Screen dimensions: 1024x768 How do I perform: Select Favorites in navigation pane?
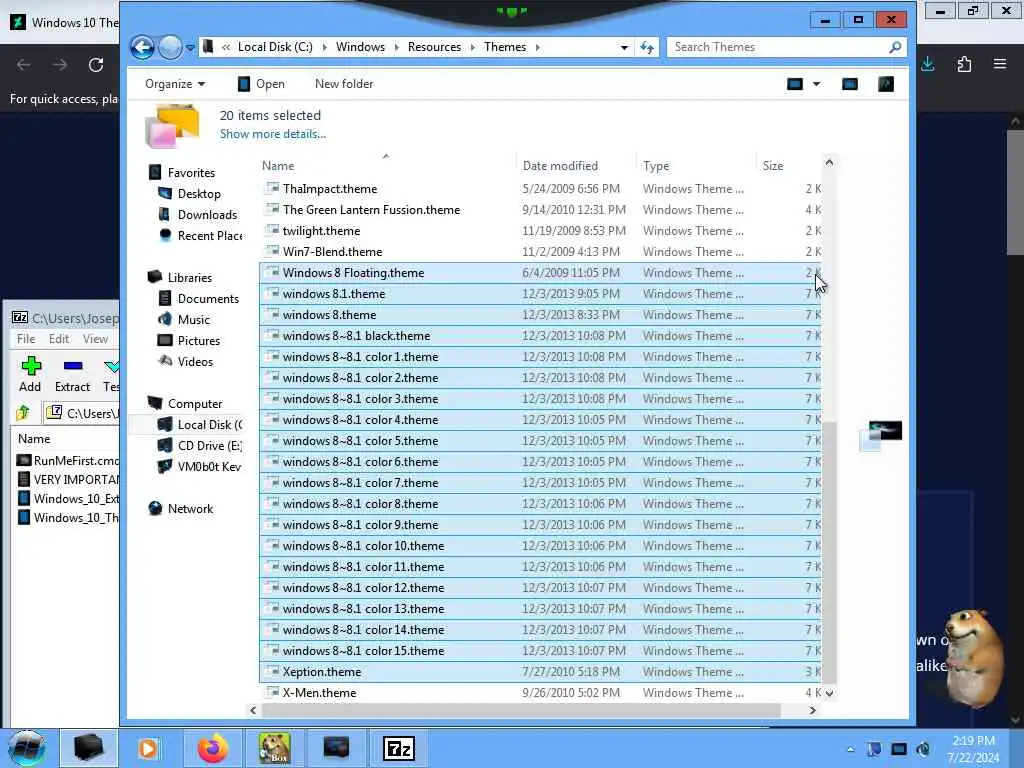[x=191, y=172]
